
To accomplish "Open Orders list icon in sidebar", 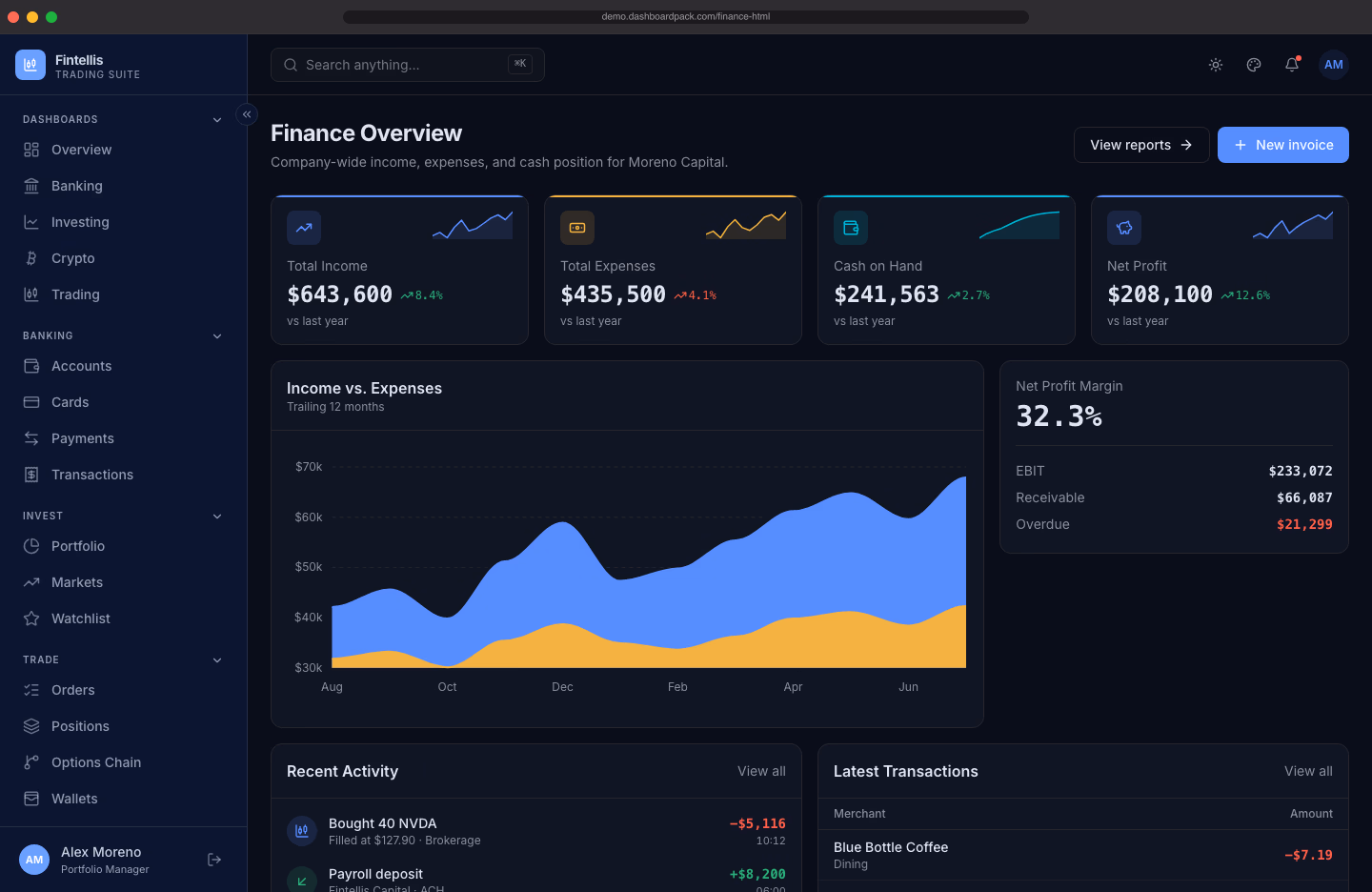I will 31,690.
